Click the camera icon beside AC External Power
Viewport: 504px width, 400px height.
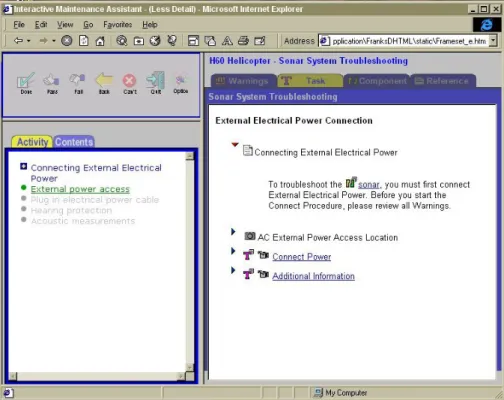[250, 236]
